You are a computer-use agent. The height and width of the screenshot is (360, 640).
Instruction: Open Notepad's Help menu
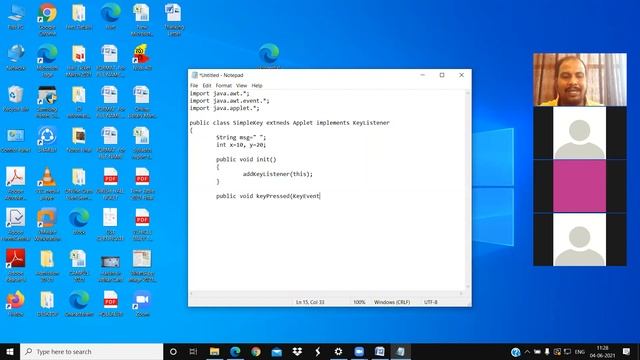257,86
